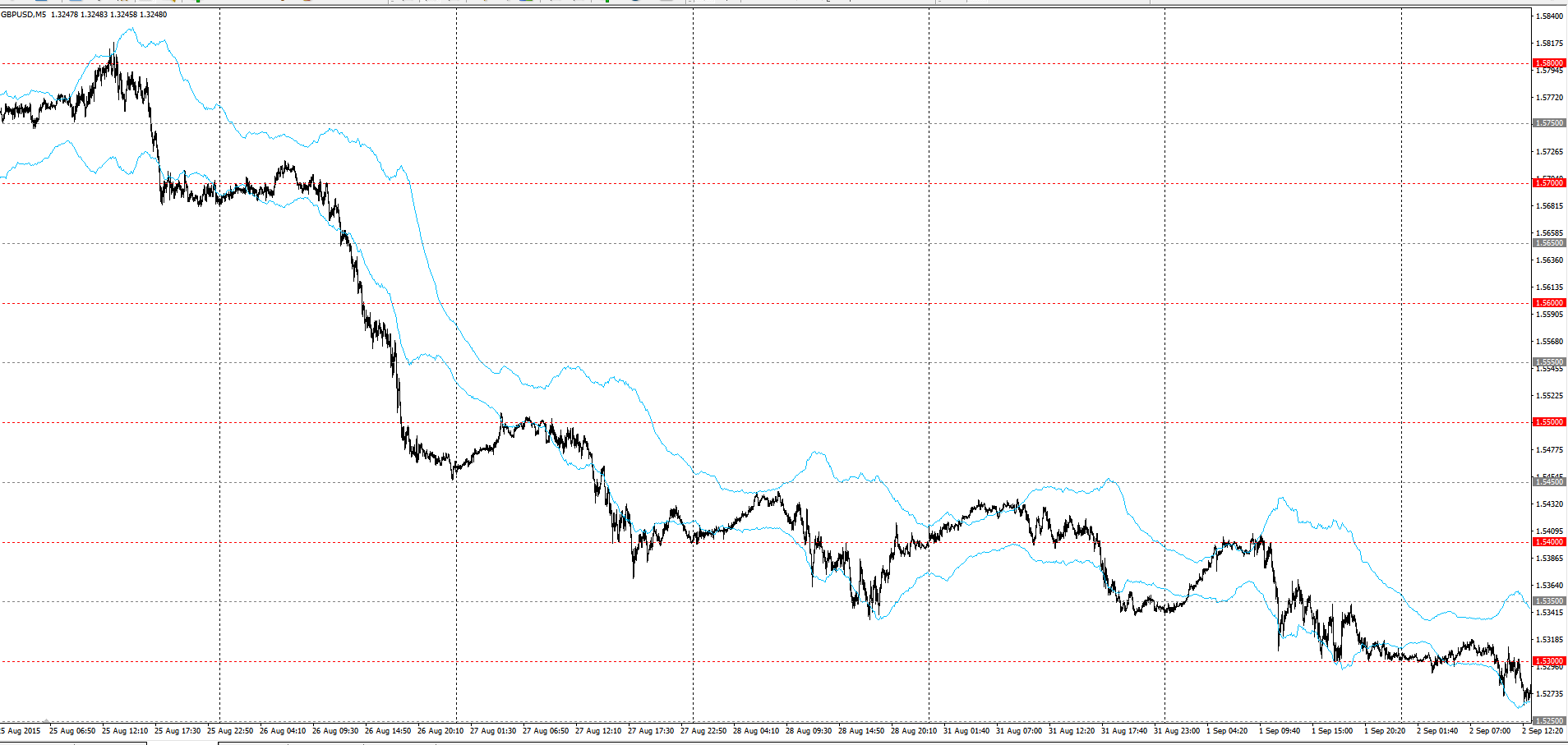Click the 27 Aug 06:50 time axis label

[x=546, y=731]
